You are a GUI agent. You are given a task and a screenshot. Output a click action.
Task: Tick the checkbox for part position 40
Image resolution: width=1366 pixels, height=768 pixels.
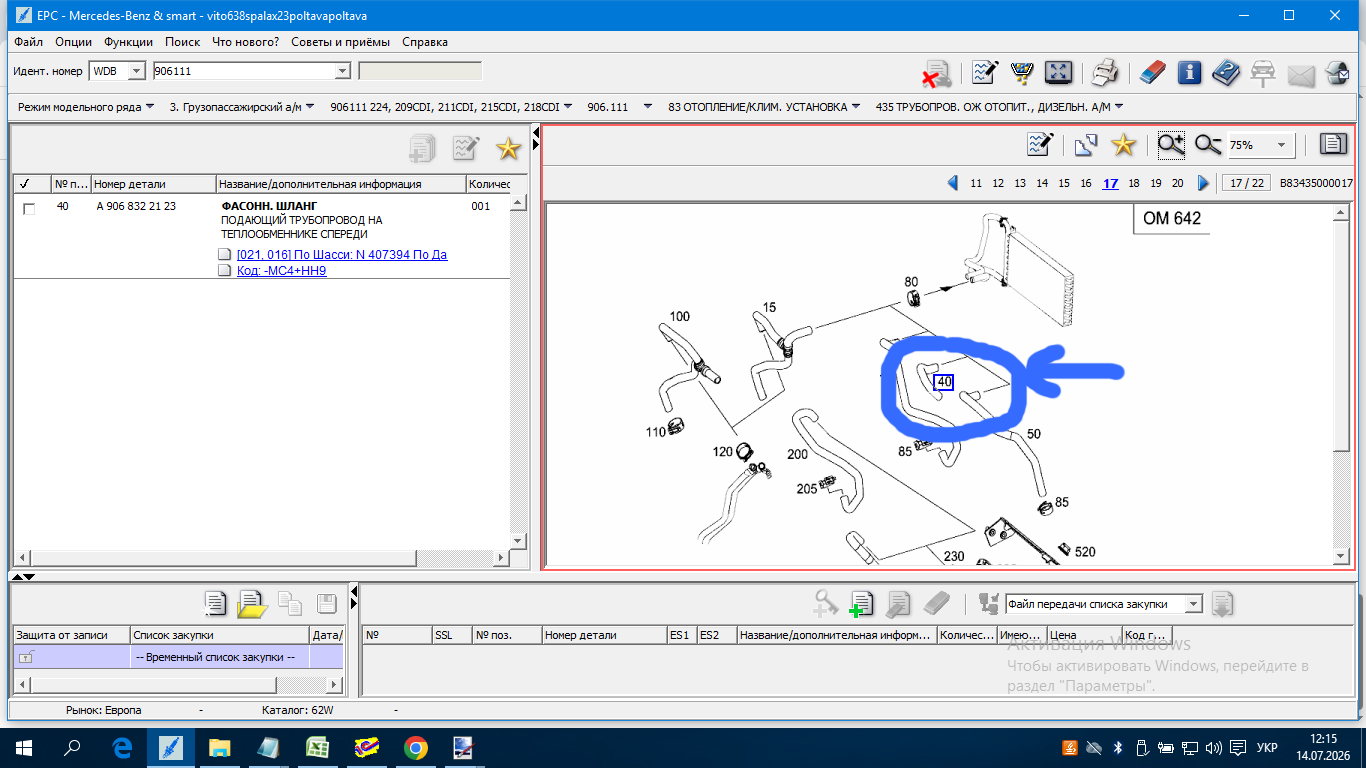29,208
